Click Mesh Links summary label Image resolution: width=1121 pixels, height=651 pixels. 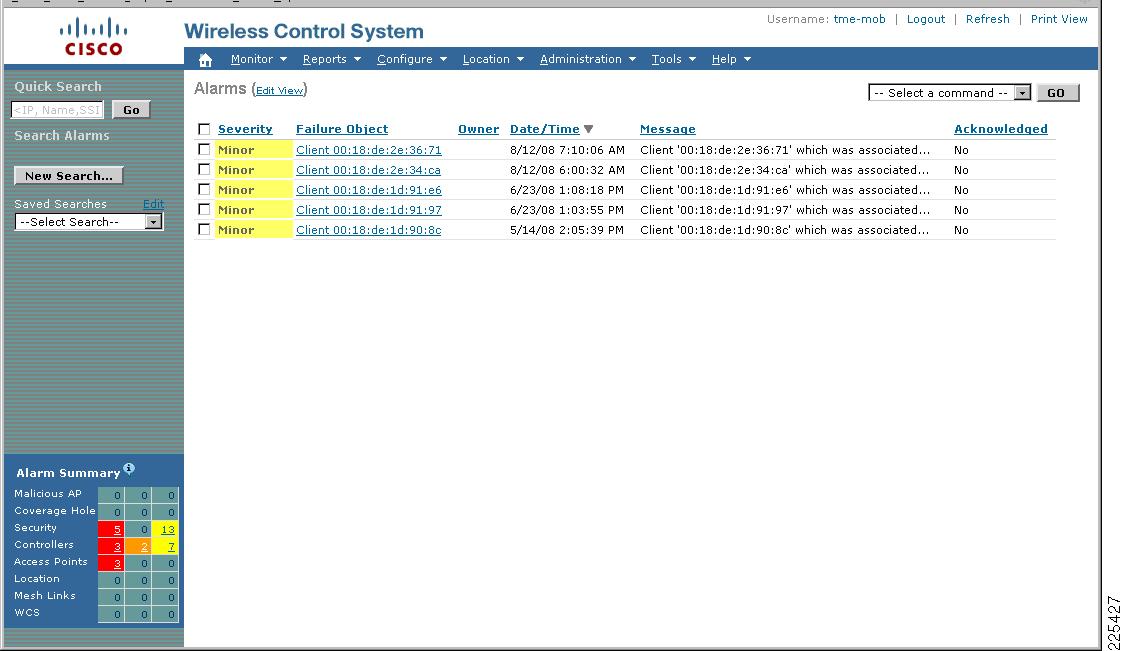click(44, 596)
